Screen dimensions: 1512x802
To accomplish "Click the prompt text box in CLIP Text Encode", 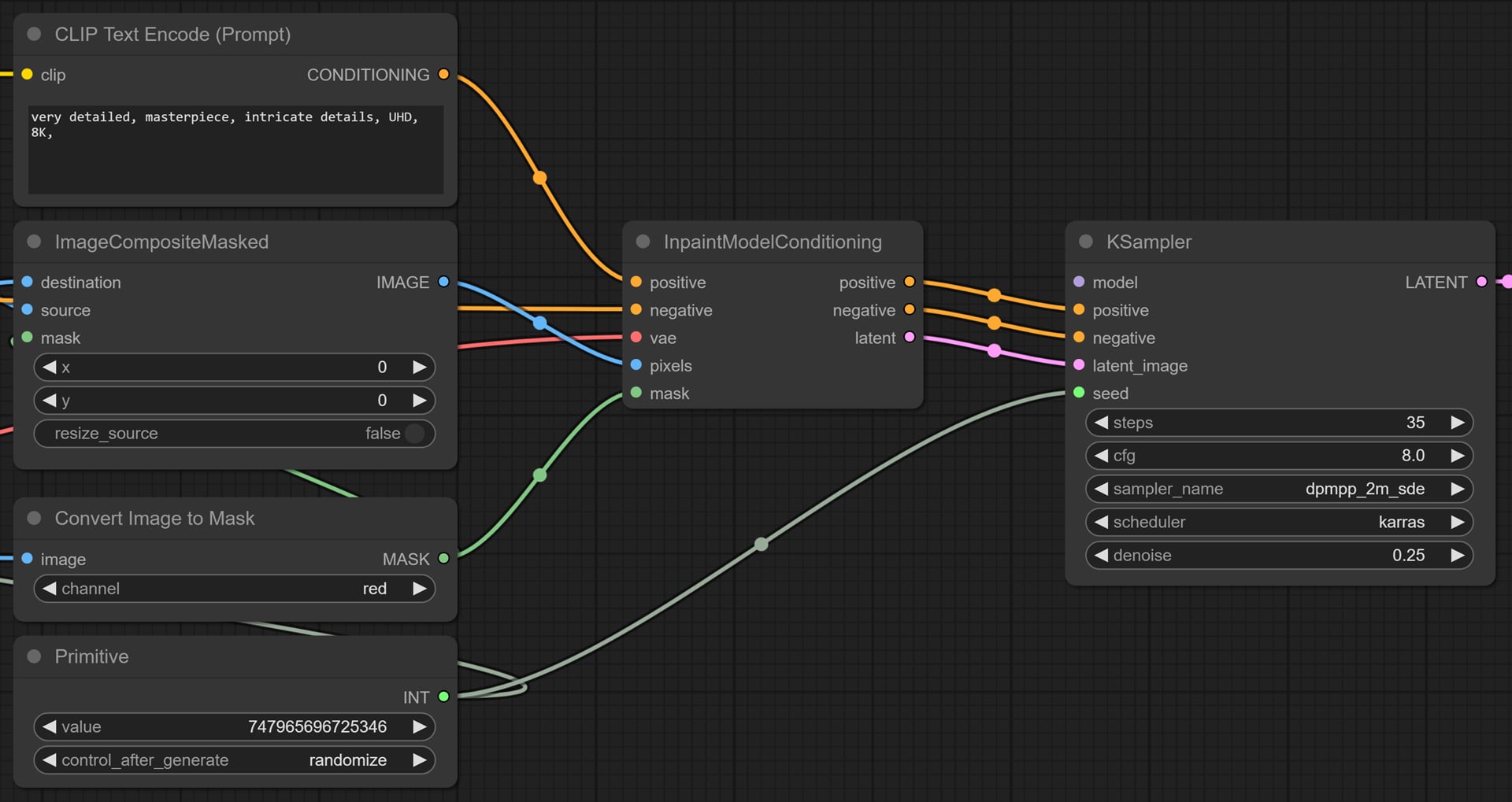I will pos(235,150).
